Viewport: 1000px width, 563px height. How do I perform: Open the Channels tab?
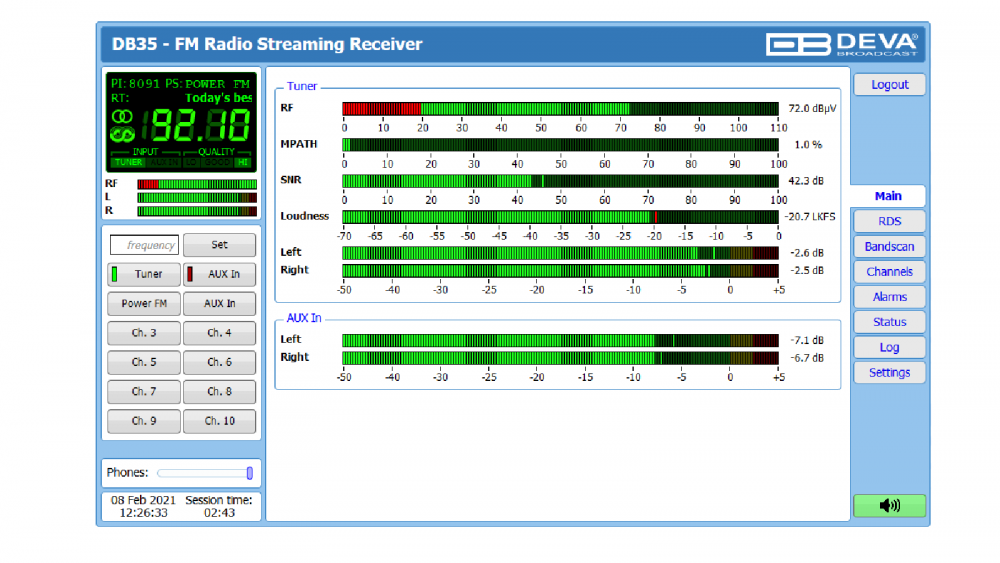tap(889, 272)
